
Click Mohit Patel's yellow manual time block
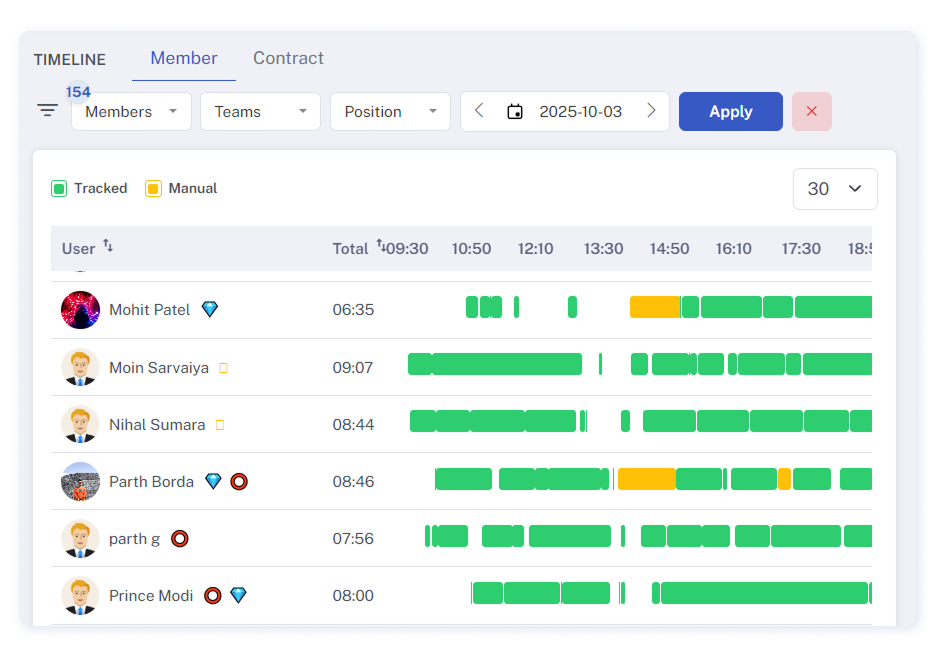(655, 308)
